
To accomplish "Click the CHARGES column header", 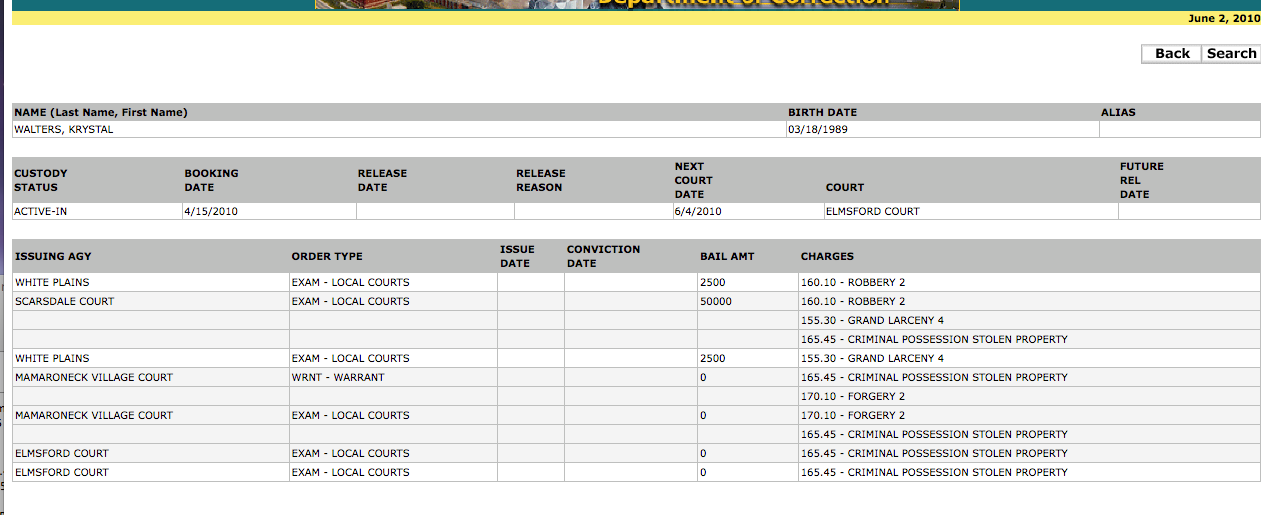I will (827, 257).
